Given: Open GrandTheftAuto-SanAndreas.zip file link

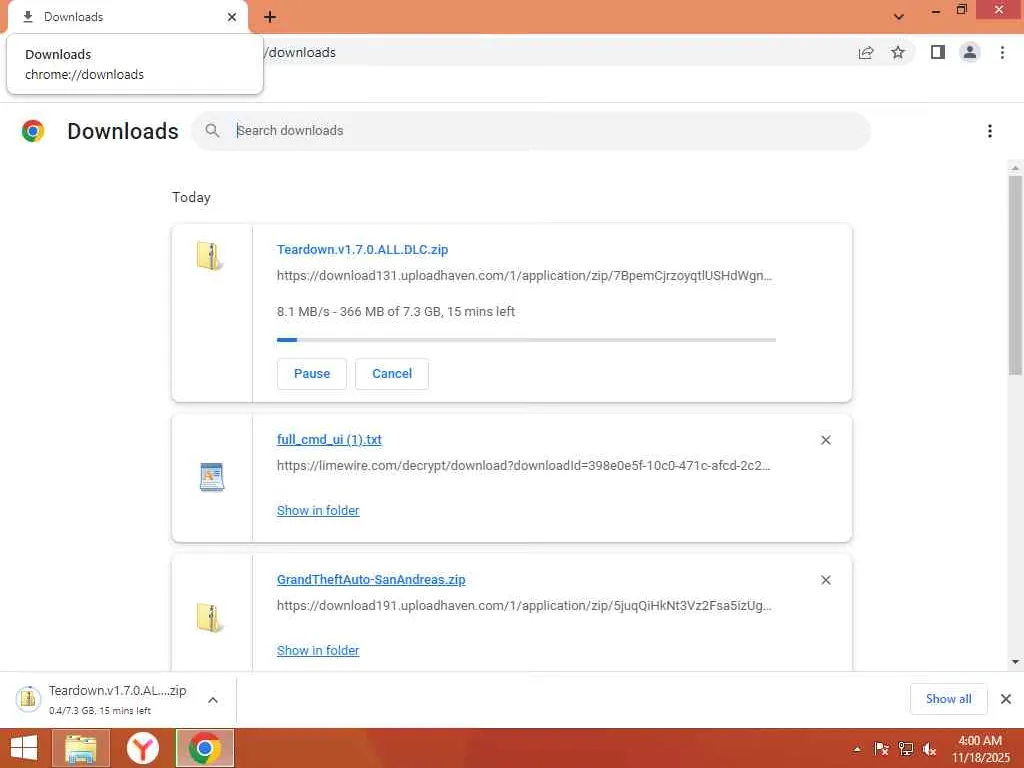Looking at the screenshot, I should pyautogui.click(x=371, y=579).
